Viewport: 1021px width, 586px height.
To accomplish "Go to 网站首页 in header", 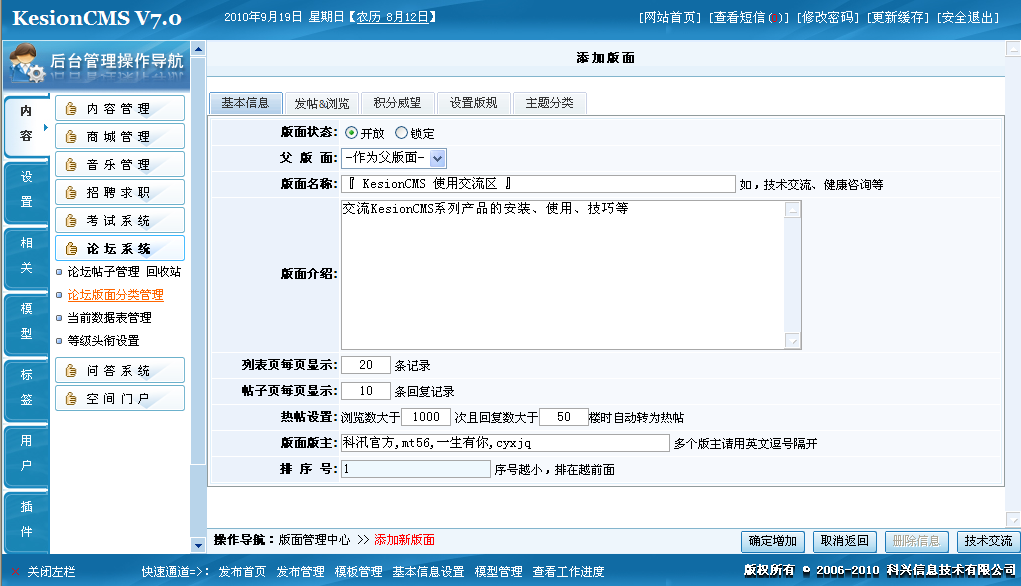I will point(669,18).
